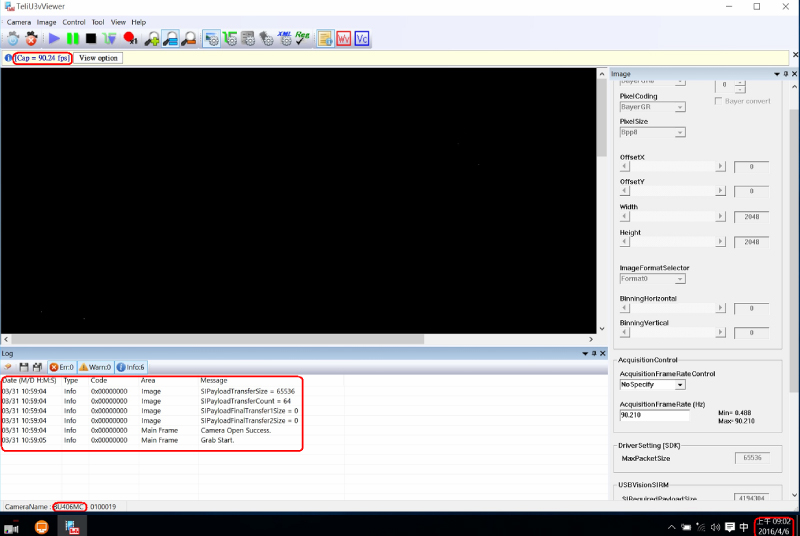Click the Width slider track
The width and height of the screenshot is (800, 536).
(672, 217)
